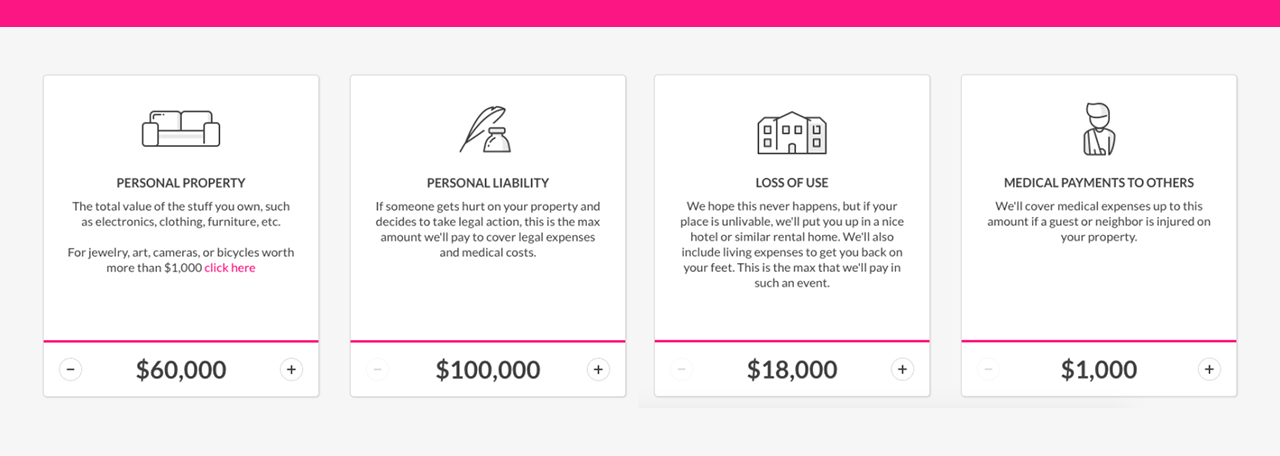Open the pink 'click here' link
The height and width of the screenshot is (456, 1280).
click(x=230, y=268)
